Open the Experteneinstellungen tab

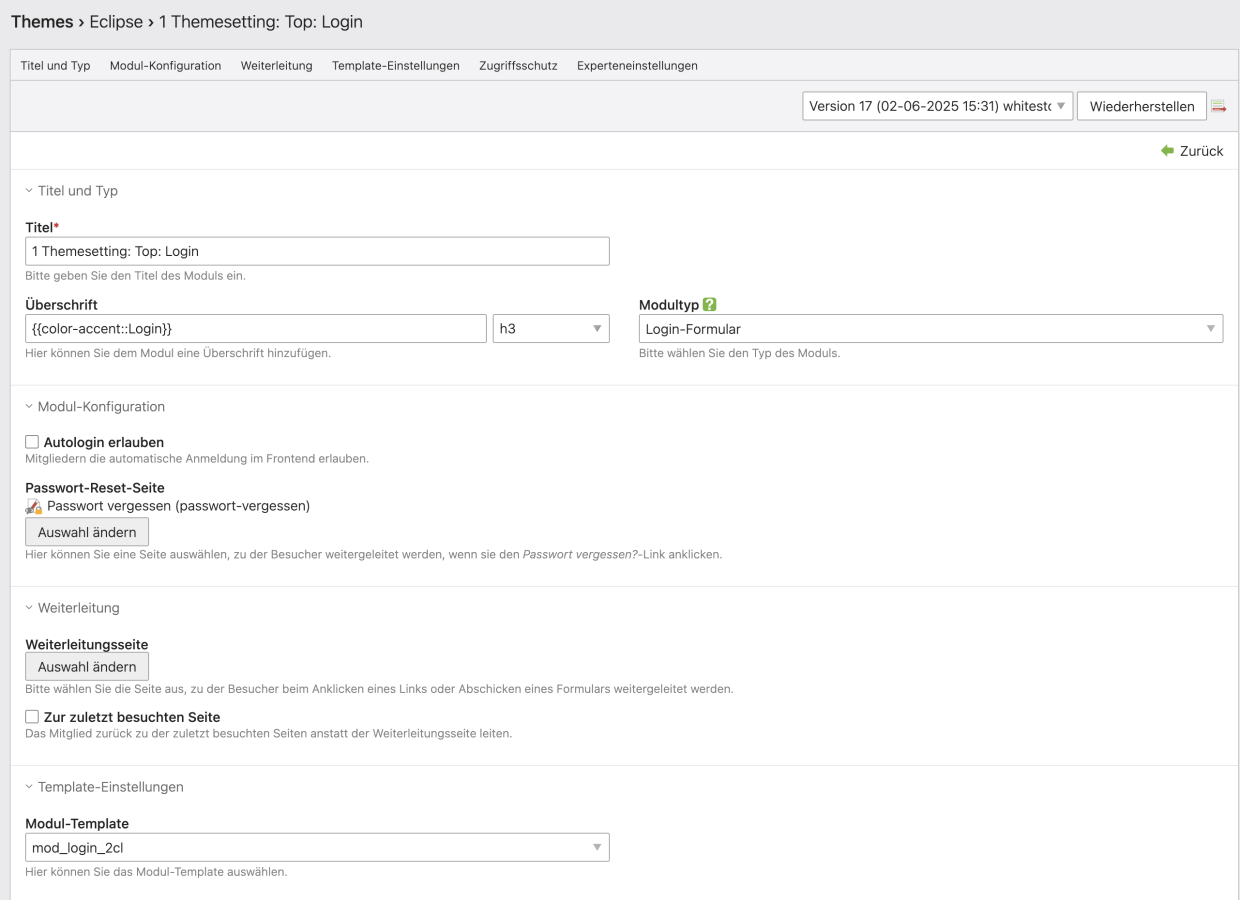coord(637,66)
